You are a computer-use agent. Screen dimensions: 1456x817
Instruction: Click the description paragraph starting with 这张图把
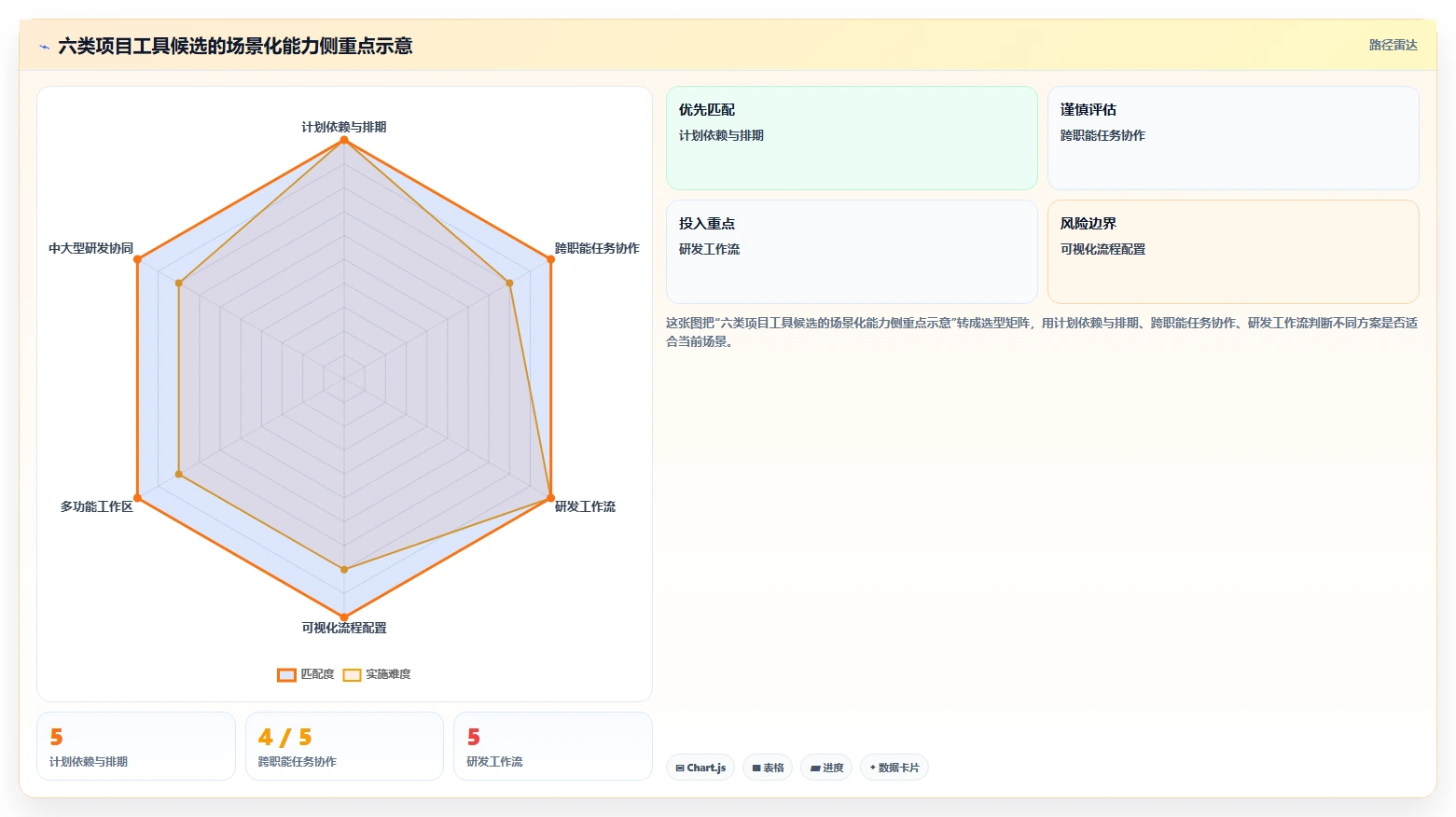(1042, 332)
